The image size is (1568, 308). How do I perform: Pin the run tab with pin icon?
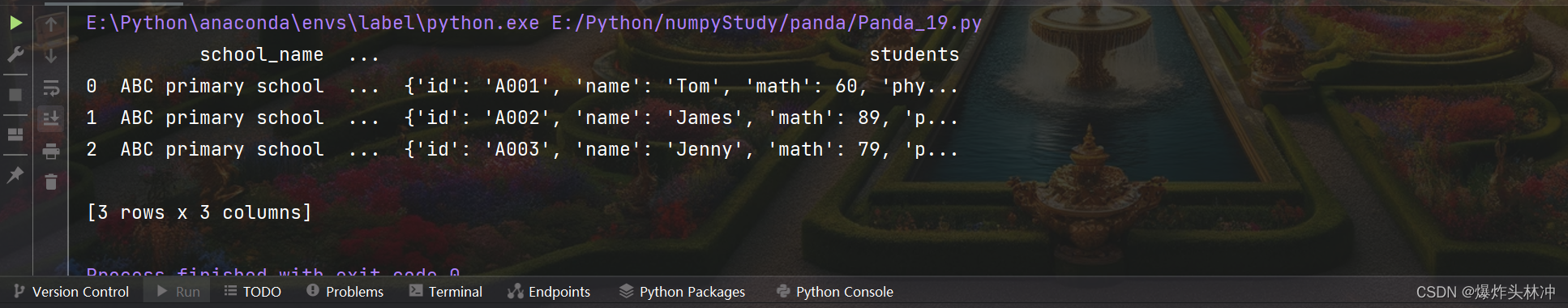[15, 174]
